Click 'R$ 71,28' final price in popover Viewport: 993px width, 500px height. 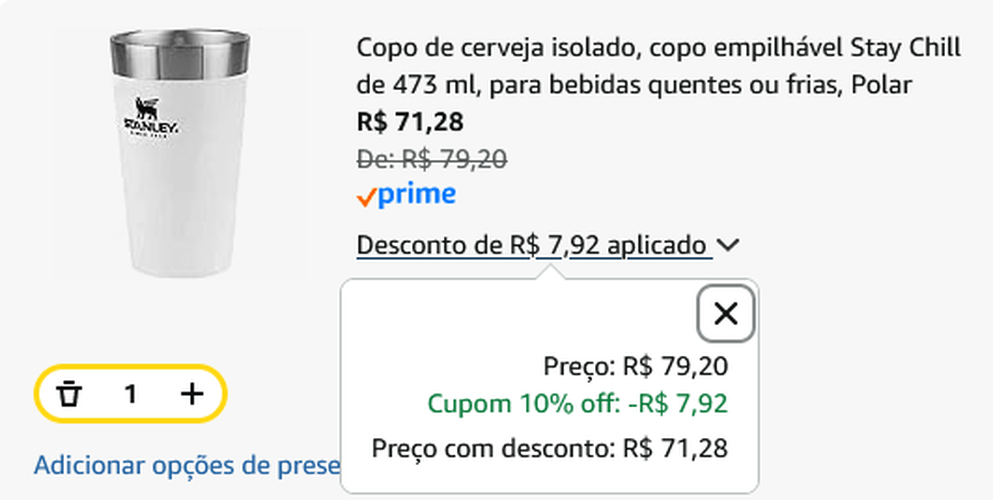[x=675, y=447]
